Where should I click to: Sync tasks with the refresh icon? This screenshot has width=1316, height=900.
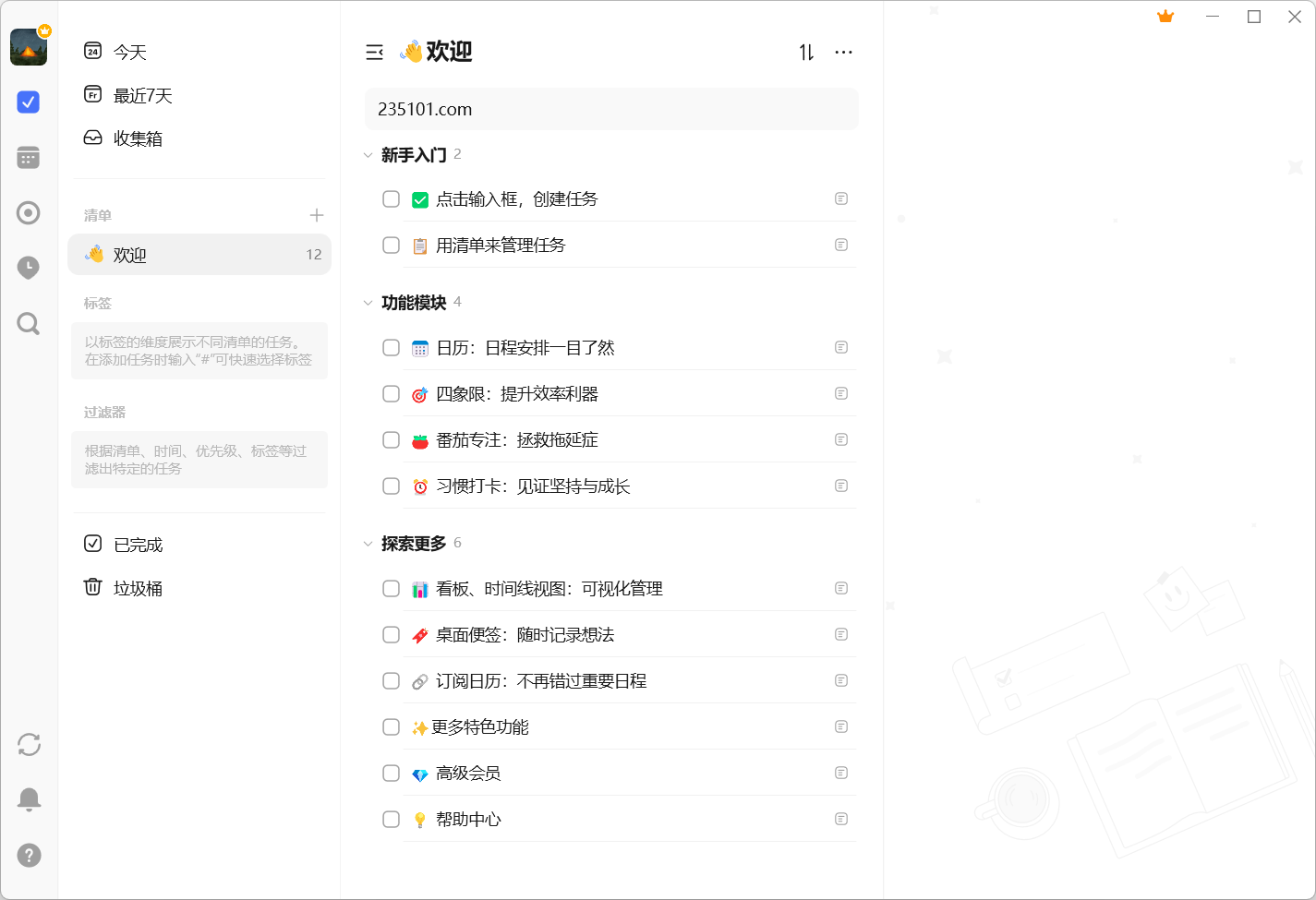coord(28,744)
